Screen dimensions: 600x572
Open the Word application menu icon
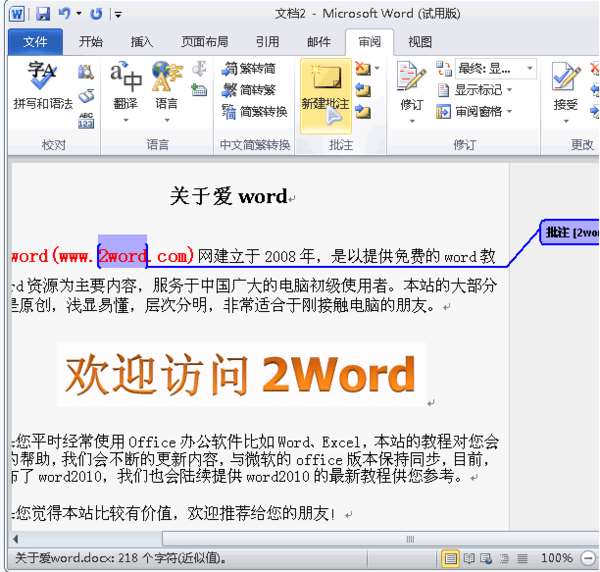17,15
